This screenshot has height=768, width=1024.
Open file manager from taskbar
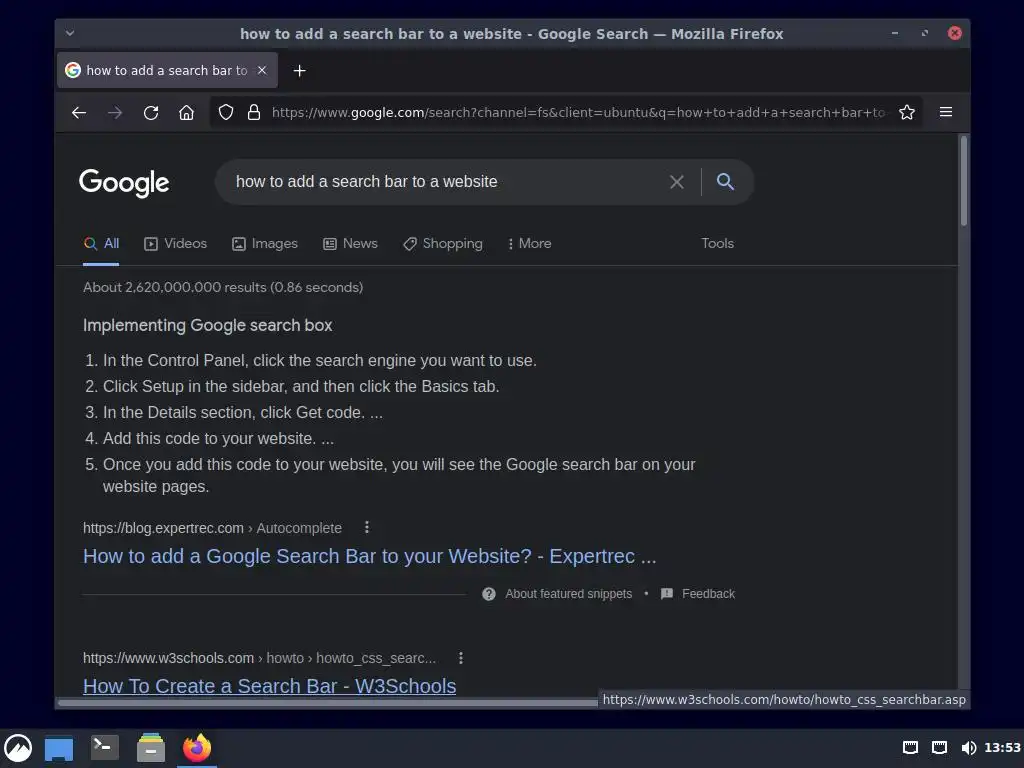[151, 748]
